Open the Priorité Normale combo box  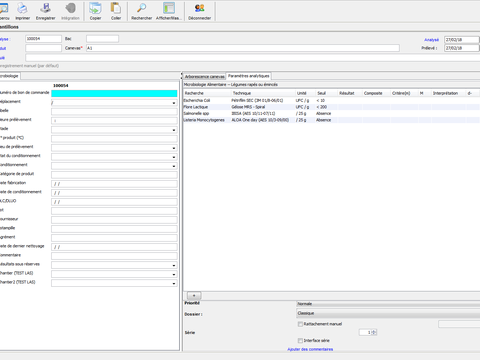pyautogui.click(x=388, y=304)
